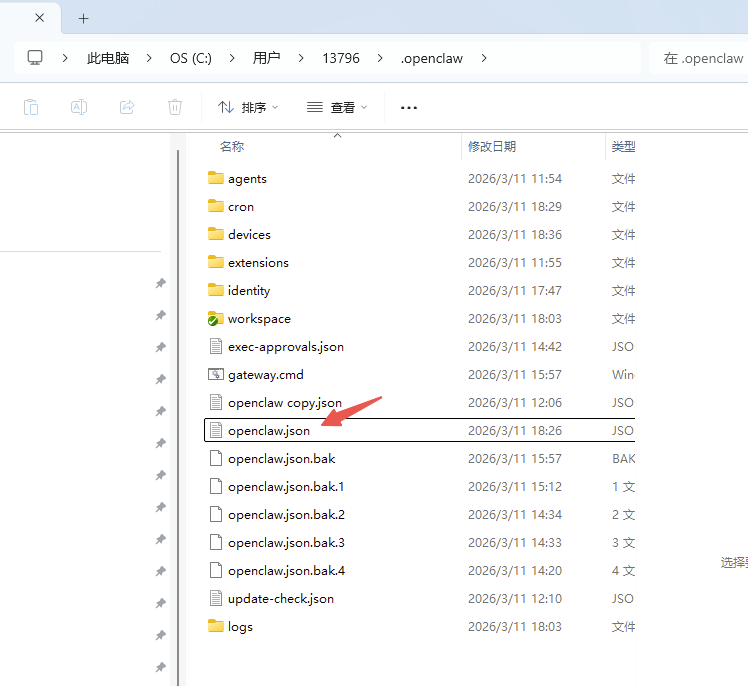Select gateway.cmd file icon
The image size is (748, 686).
pyautogui.click(x=216, y=374)
